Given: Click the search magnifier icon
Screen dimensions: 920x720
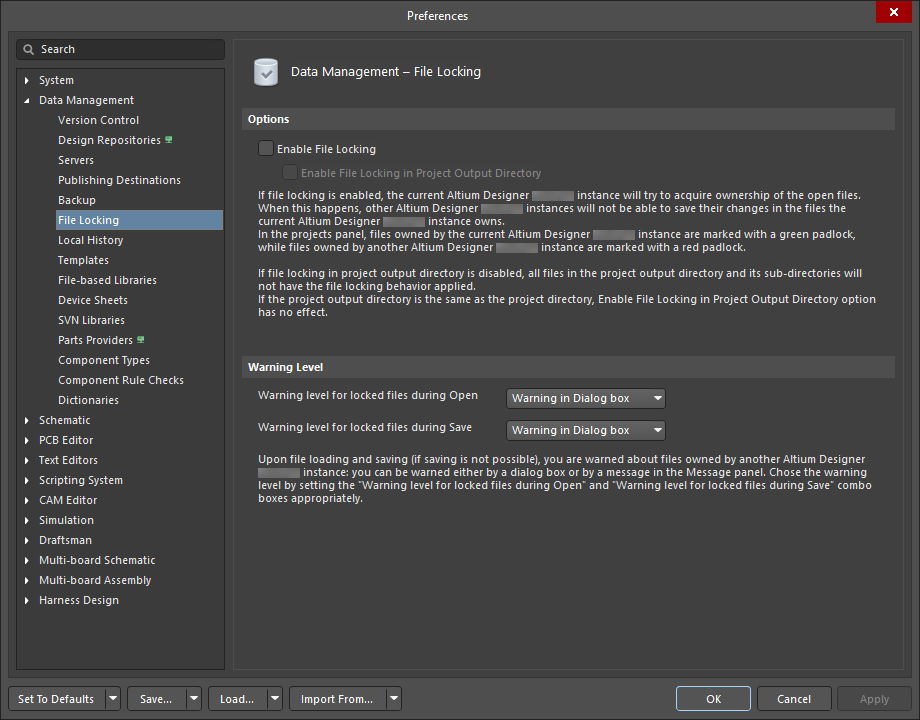Looking at the screenshot, I should tap(30, 49).
